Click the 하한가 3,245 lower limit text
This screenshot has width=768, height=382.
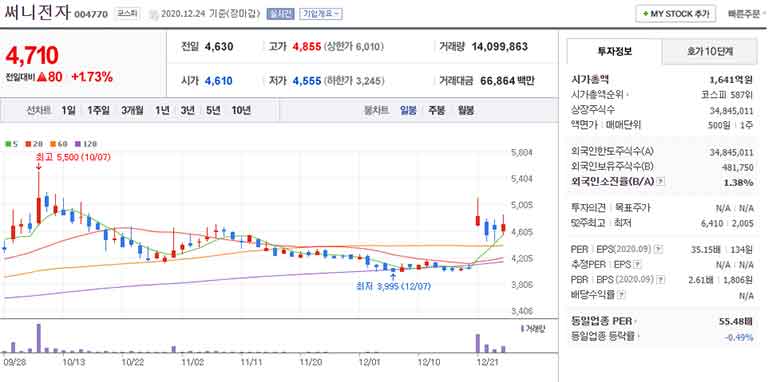354,81
